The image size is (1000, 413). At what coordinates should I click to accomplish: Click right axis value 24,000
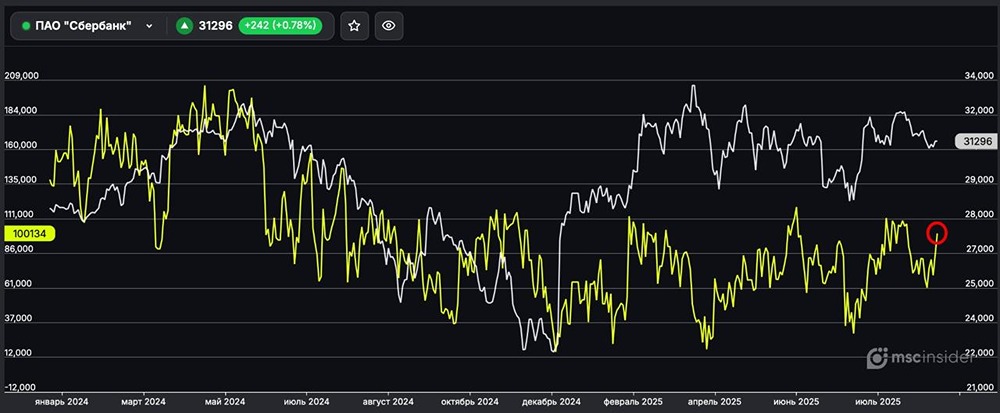pyautogui.click(x=978, y=318)
